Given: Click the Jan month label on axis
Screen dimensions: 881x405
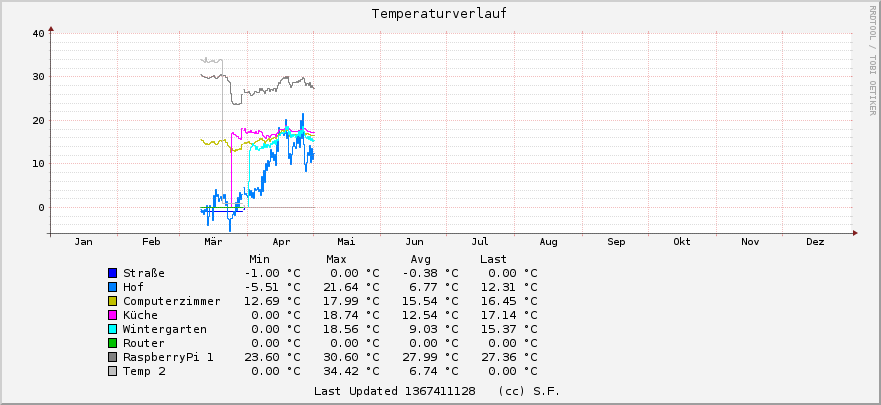Looking at the screenshot, I should point(84,242).
